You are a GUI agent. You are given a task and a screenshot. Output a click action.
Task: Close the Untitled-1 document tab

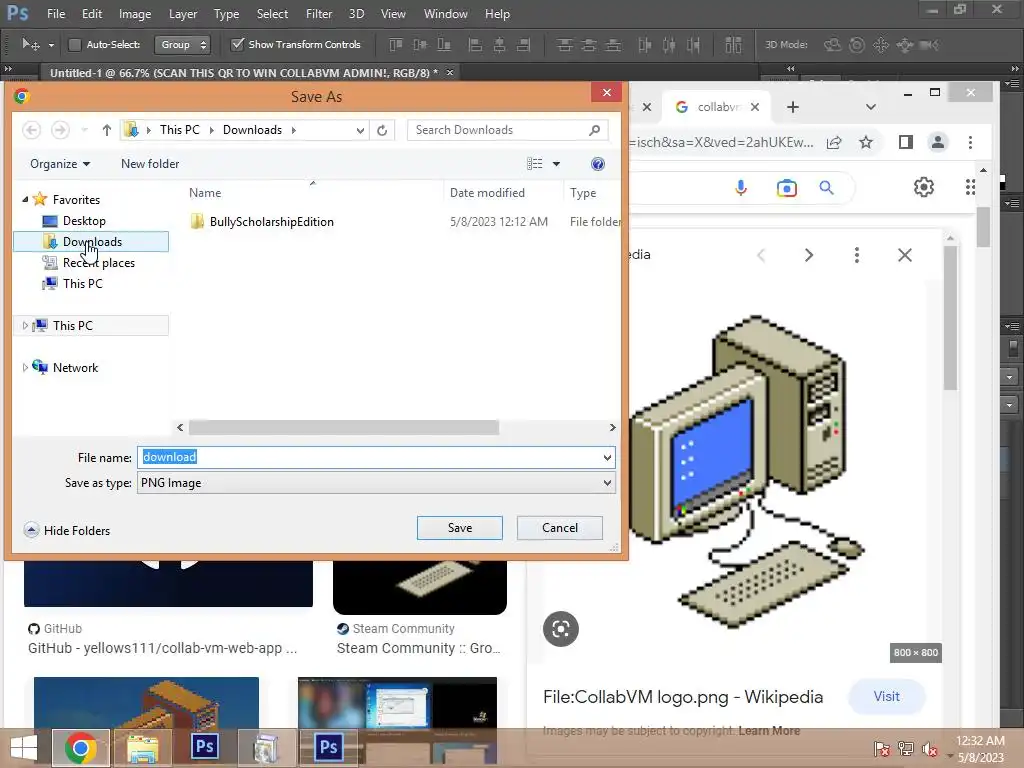tap(449, 72)
